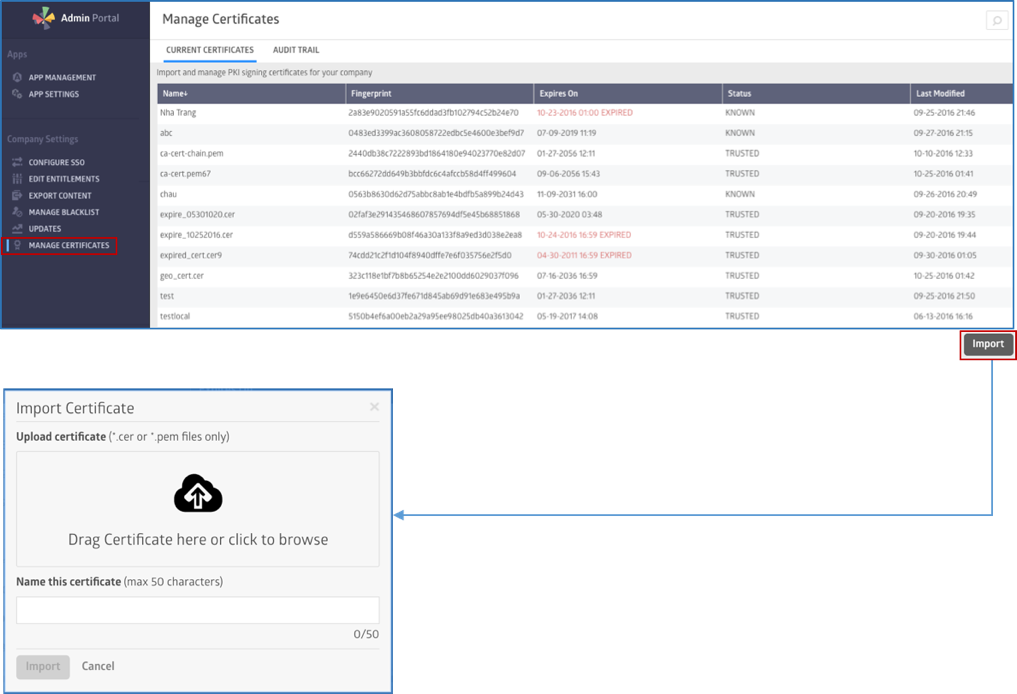This screenshot has height=694, width=1017.
Task: Close the Import Certificate dialog with X
Action: coord(374,407)
